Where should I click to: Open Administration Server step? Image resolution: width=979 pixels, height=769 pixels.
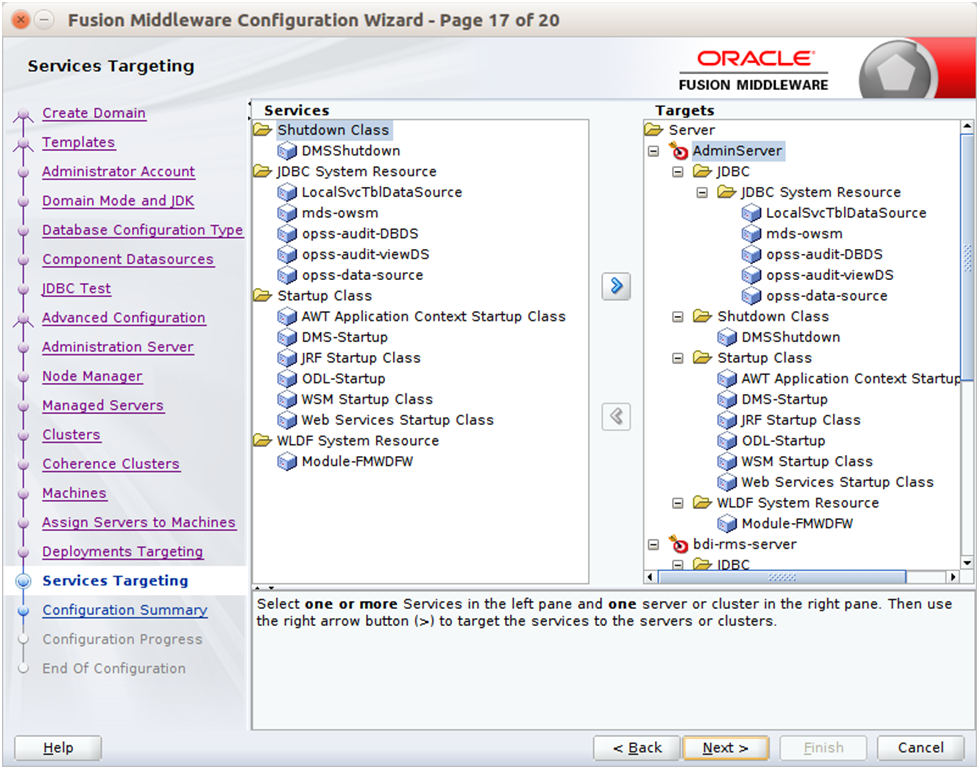pos(118,347)
